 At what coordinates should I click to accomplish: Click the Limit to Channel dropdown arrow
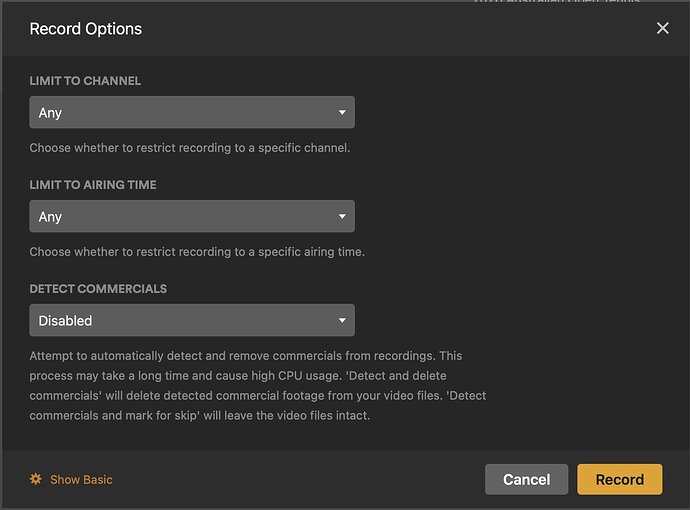(342, 113)
